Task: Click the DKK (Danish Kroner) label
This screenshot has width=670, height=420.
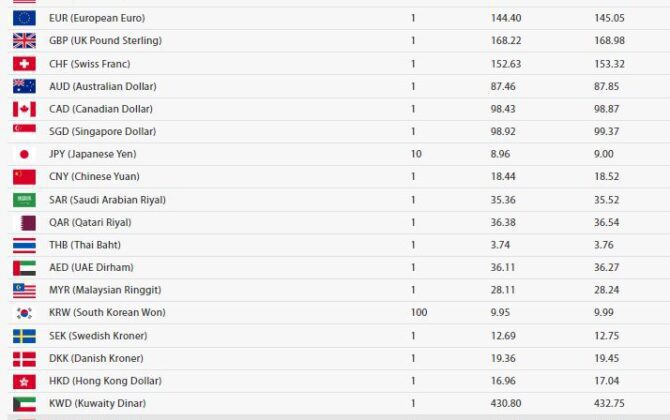Action: tap(96, 358)
